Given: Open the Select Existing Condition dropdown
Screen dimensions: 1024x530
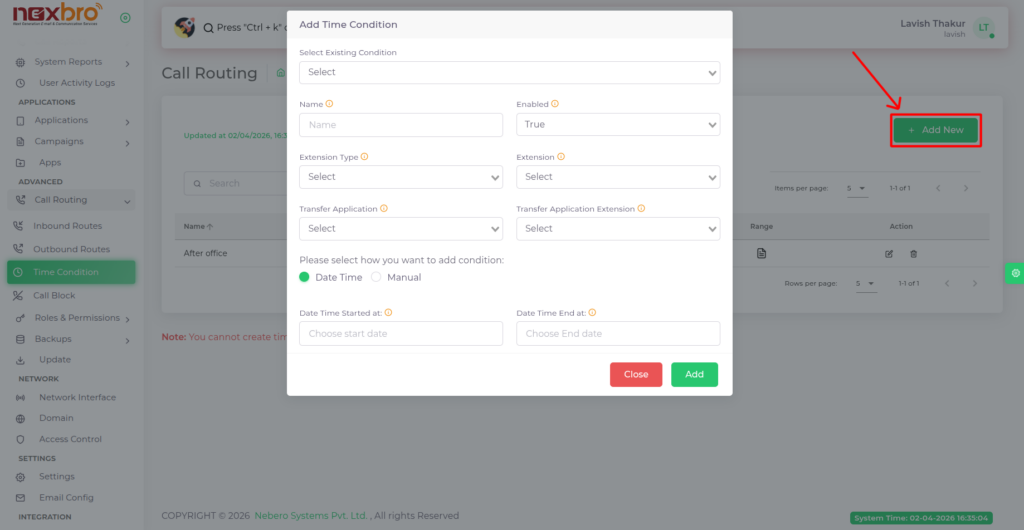Looking at the screenshot, I should (509, 72).
